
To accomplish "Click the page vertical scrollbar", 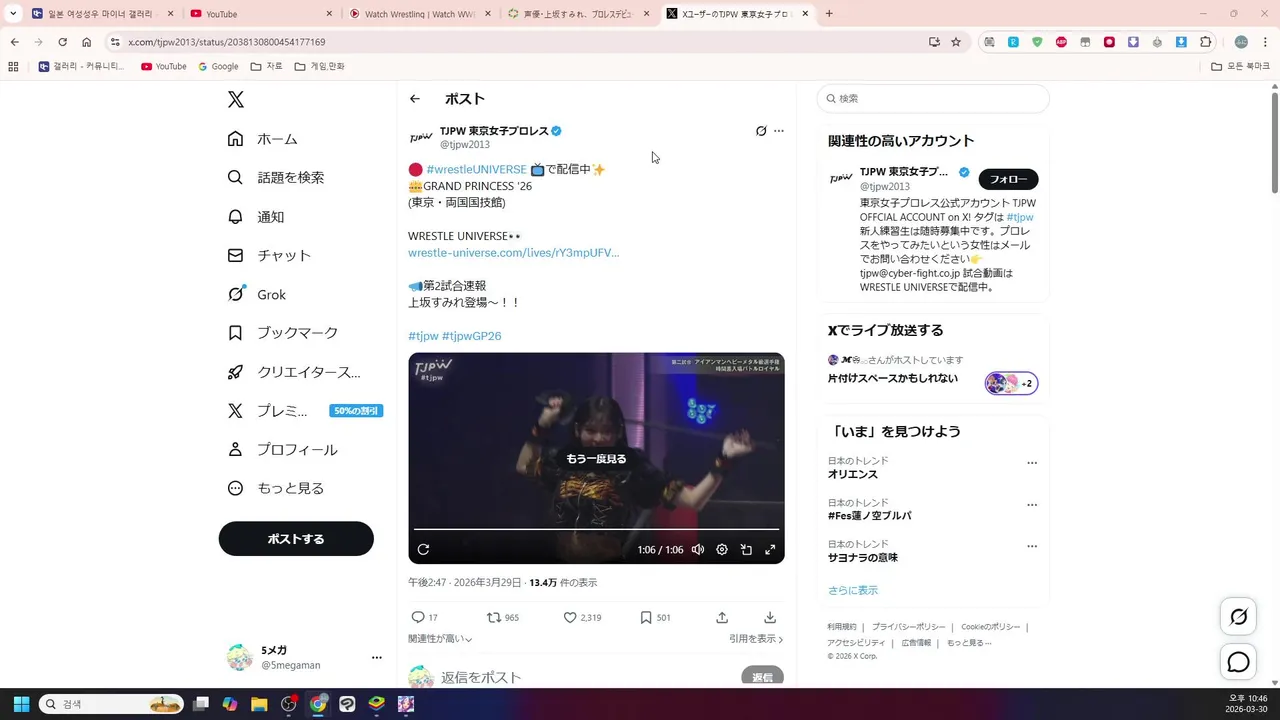I will coord(1275,142).
